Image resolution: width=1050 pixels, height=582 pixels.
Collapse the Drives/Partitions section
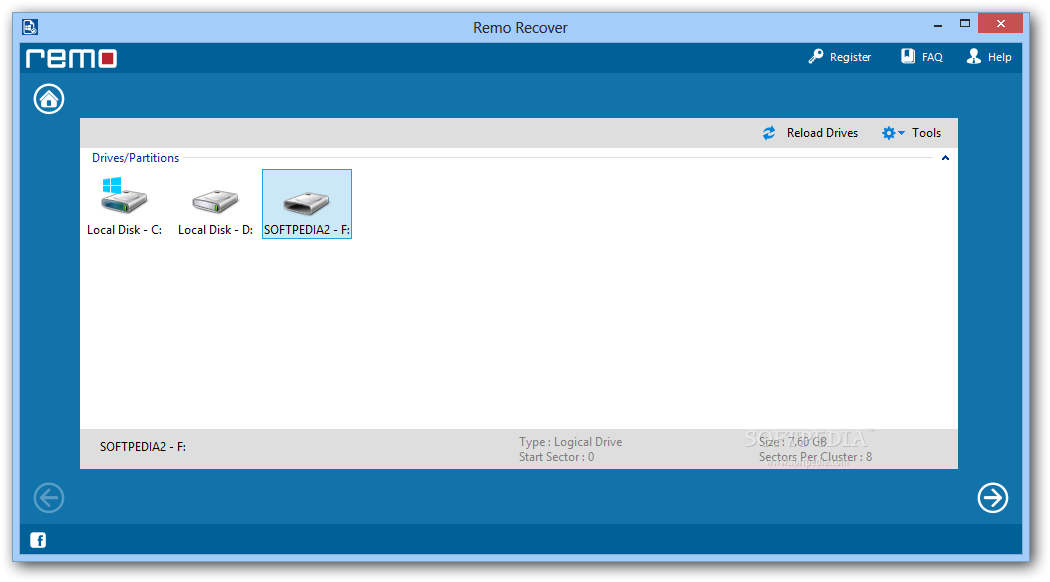click(x=945, y=158)
